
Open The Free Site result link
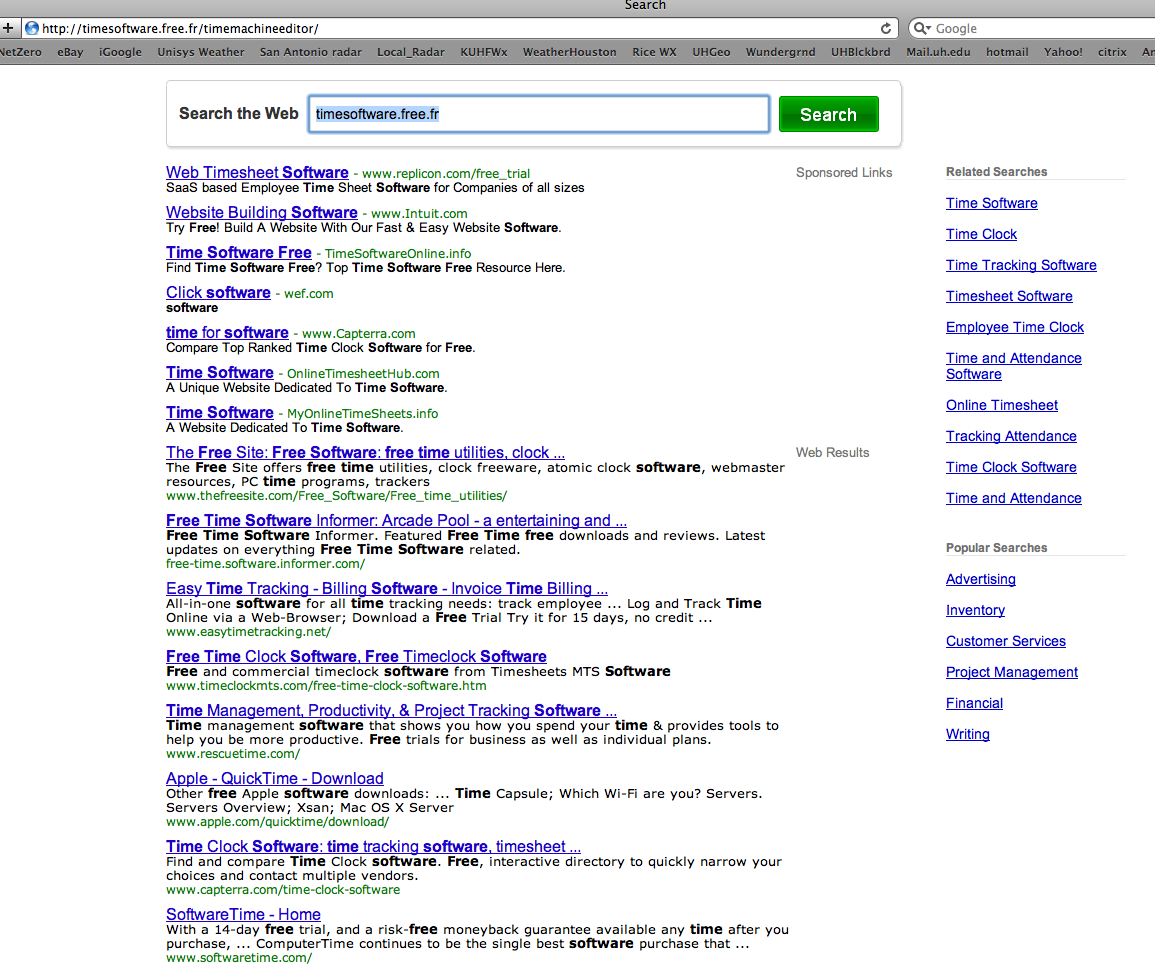(365, 452)
